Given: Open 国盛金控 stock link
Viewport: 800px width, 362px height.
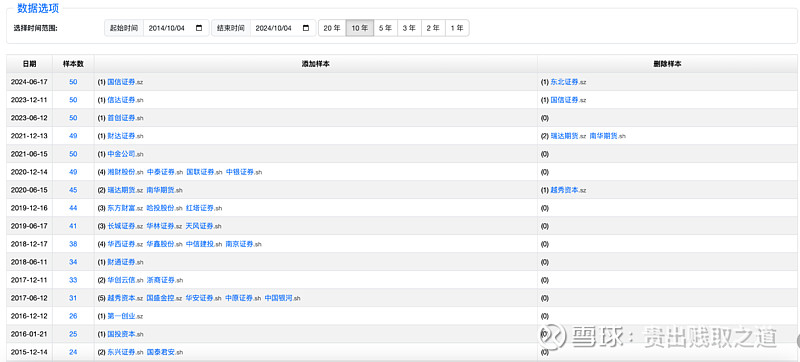Looking at the screenshot, I should point(161,298).
